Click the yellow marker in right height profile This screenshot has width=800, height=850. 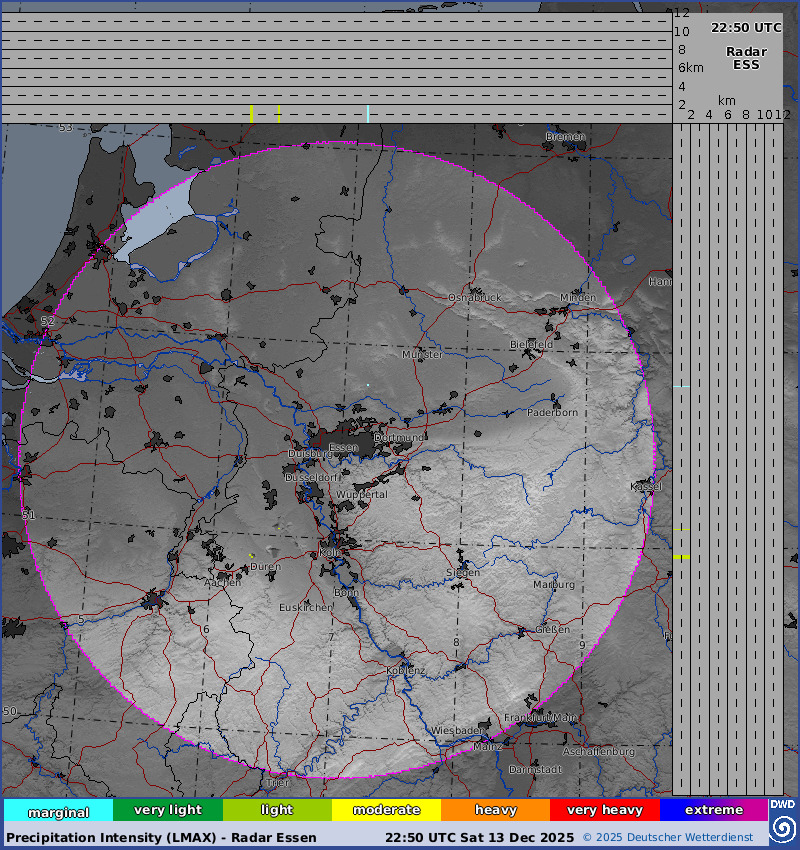tap(681, 557)
